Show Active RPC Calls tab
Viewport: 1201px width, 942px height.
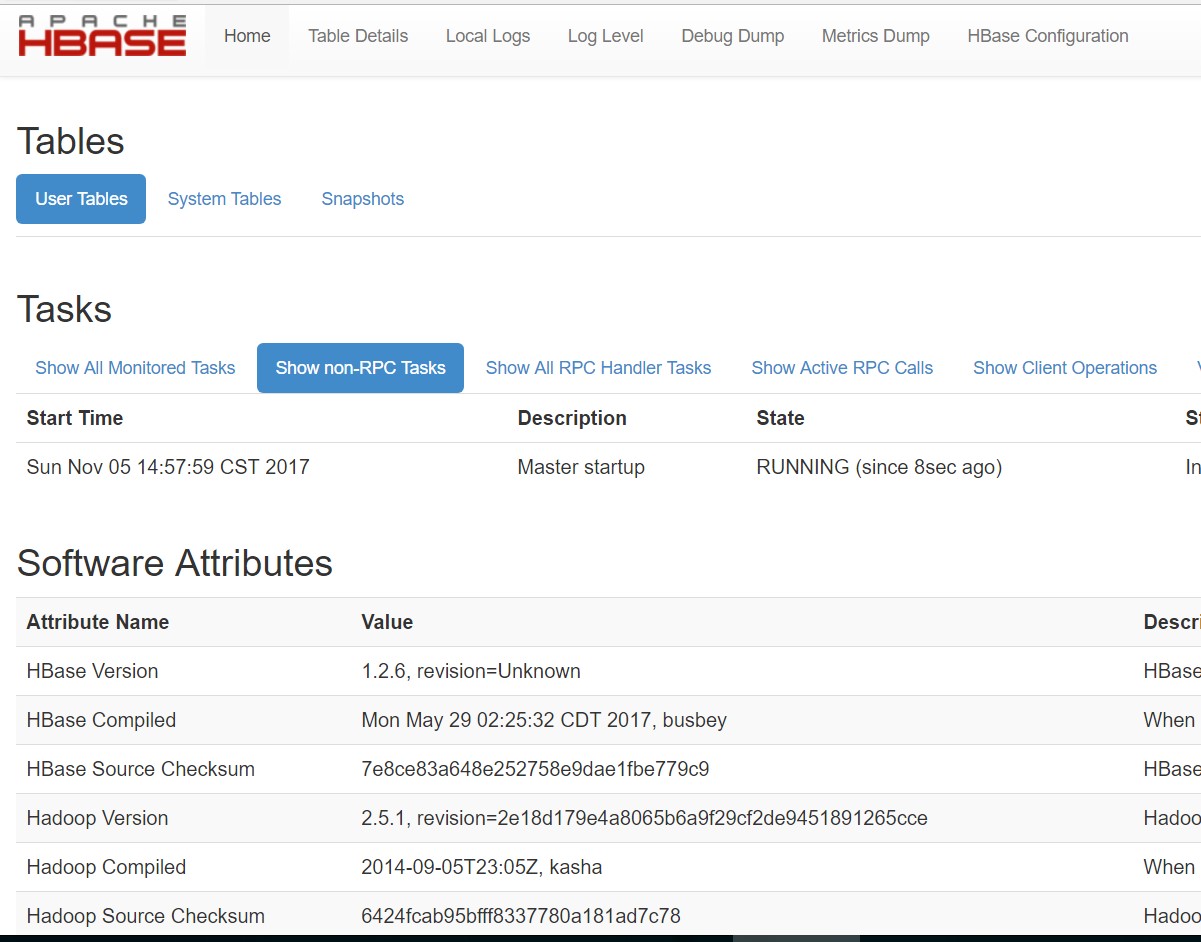point(842,368)
